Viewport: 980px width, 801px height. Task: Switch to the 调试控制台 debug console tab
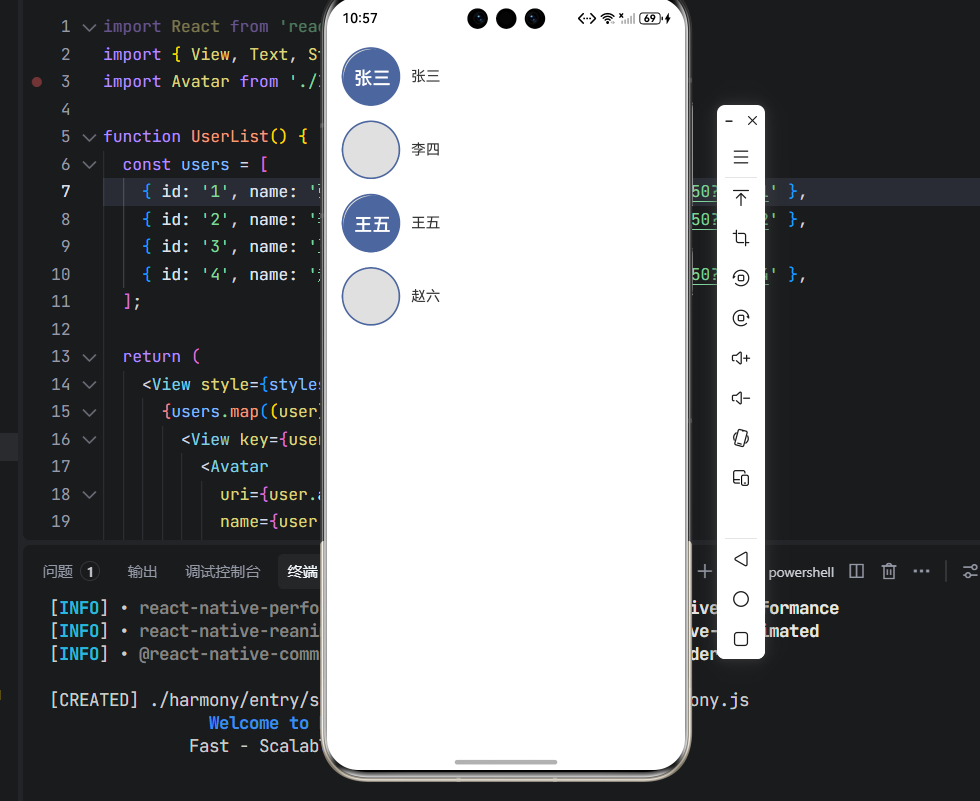[222, 572]
